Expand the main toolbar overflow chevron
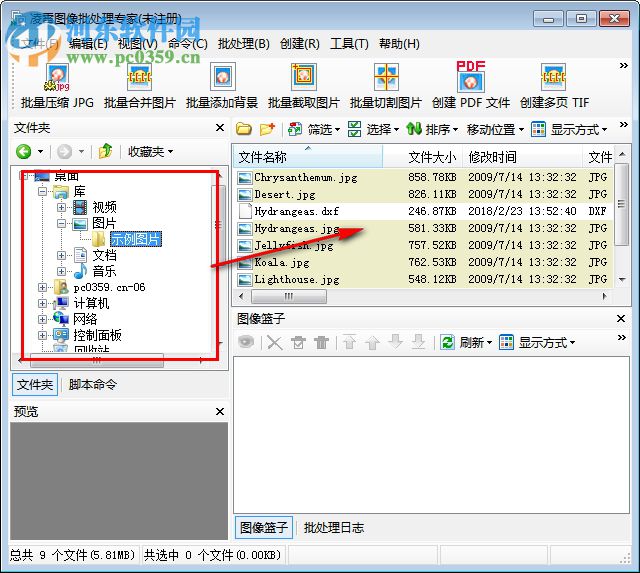Image resolution: width=640 pixels, height=573 pixels. click(623, 65)
